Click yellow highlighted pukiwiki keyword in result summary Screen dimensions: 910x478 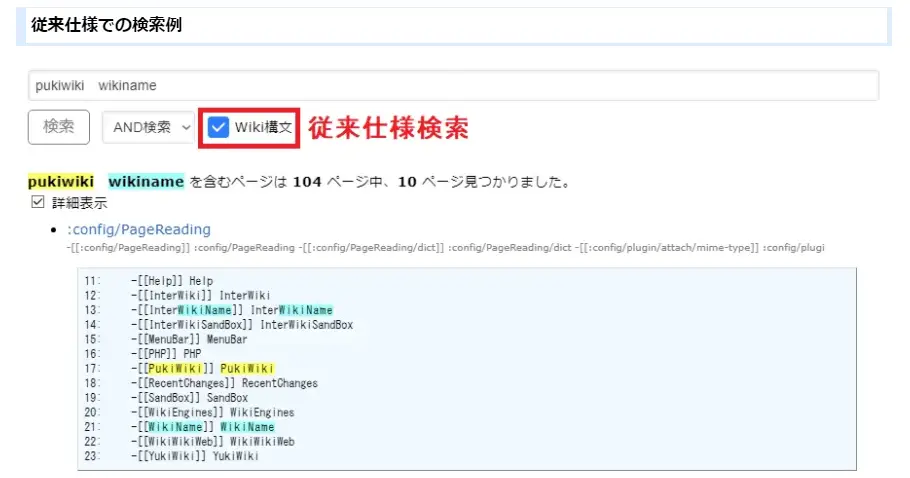61,182
